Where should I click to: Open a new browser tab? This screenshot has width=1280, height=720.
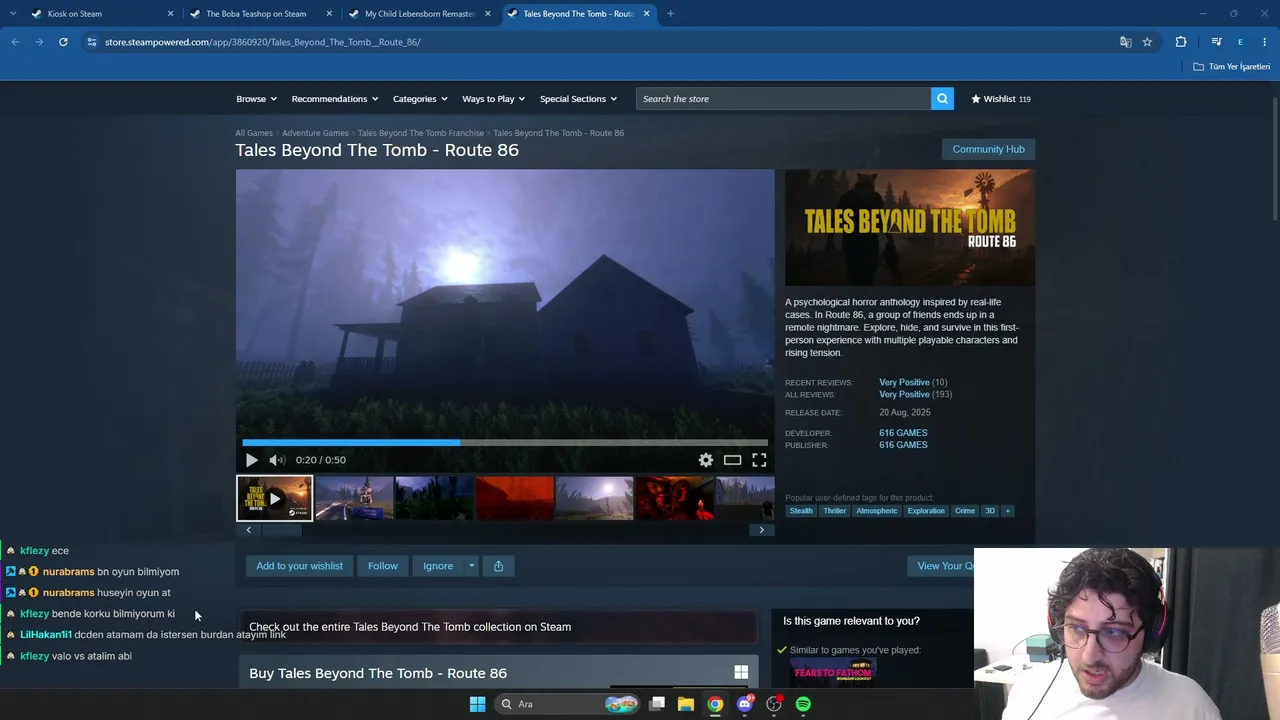(670, 14)
